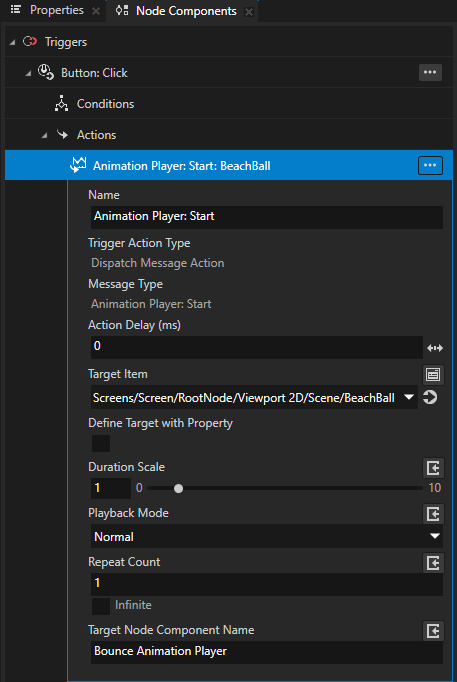Image resolution: width=457 pixels, height=682 pixels.
Task: Open options menu for Animation Player action
Action: tap(430, 165)
